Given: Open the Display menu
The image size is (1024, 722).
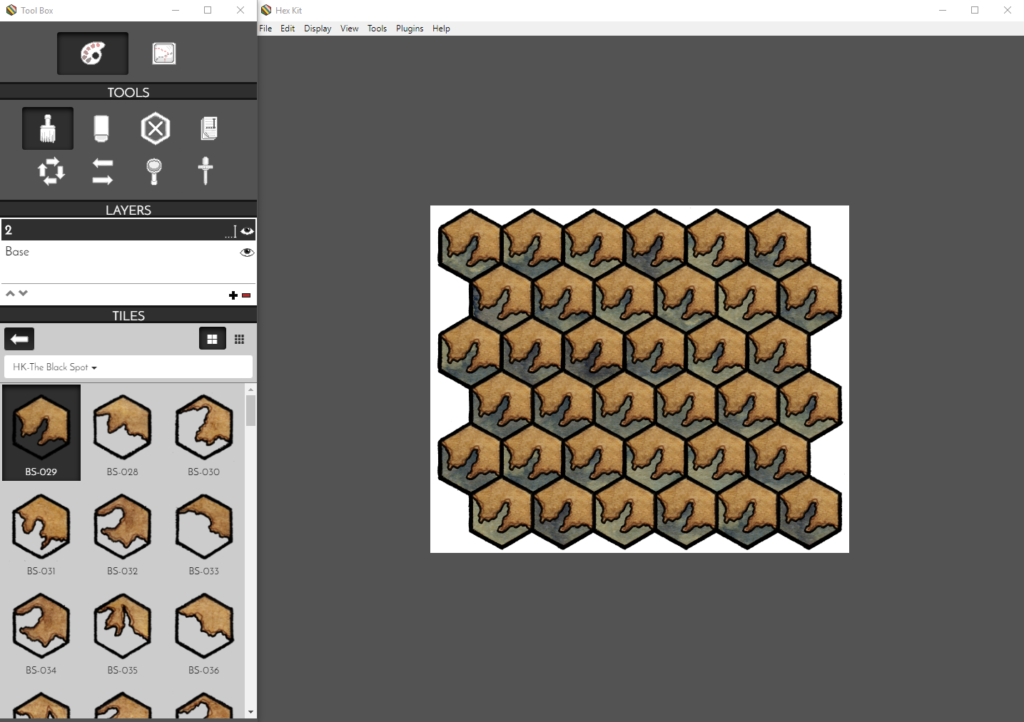Looking at the screenshot, I should point(317,29).
